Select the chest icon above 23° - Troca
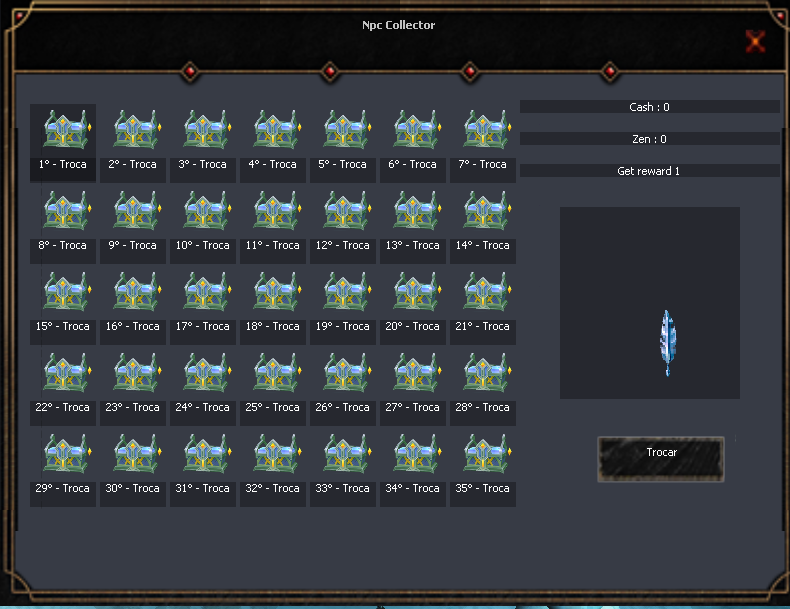Viewport: 790px width, 609px height. 137,373
